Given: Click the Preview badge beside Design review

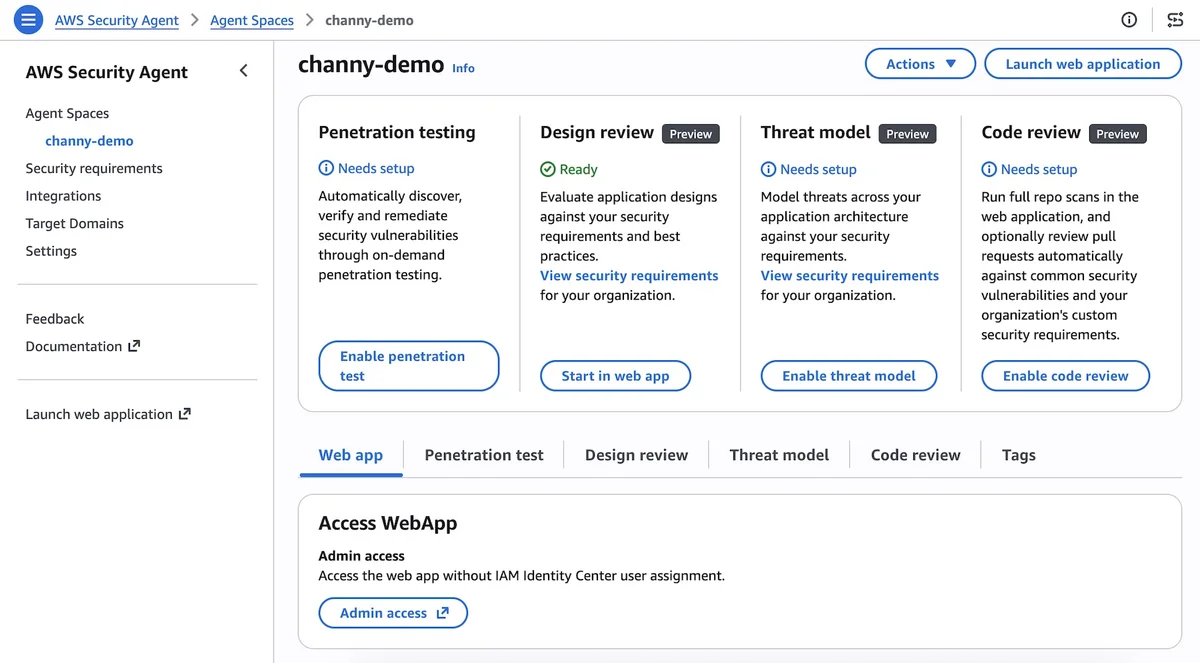Looking at the screenshot, I should pos(691,134).
